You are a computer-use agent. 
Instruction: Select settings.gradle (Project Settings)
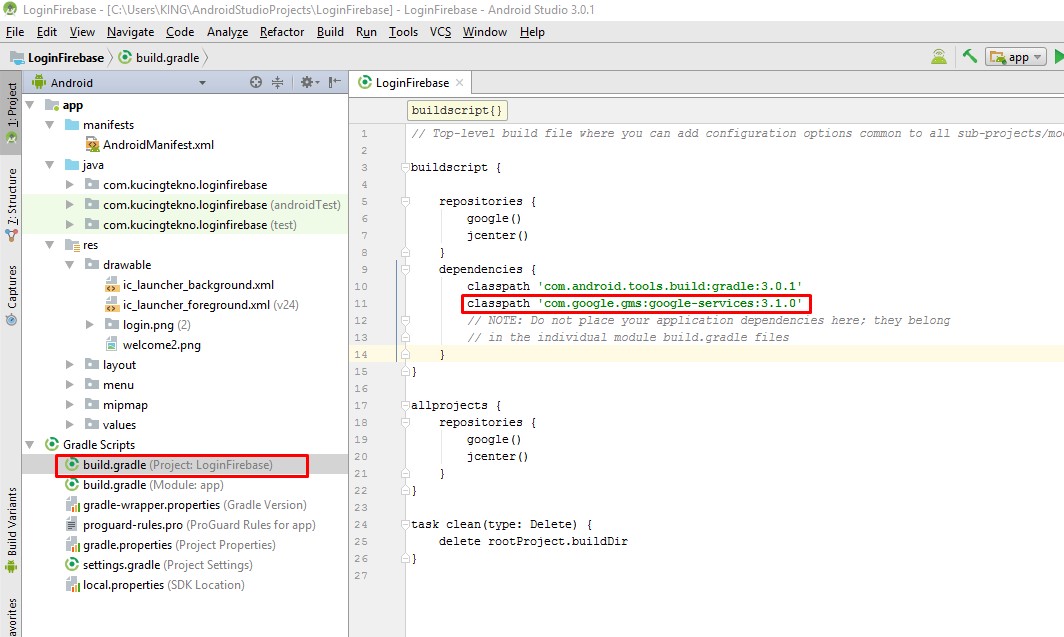click(x=159, y=564)
